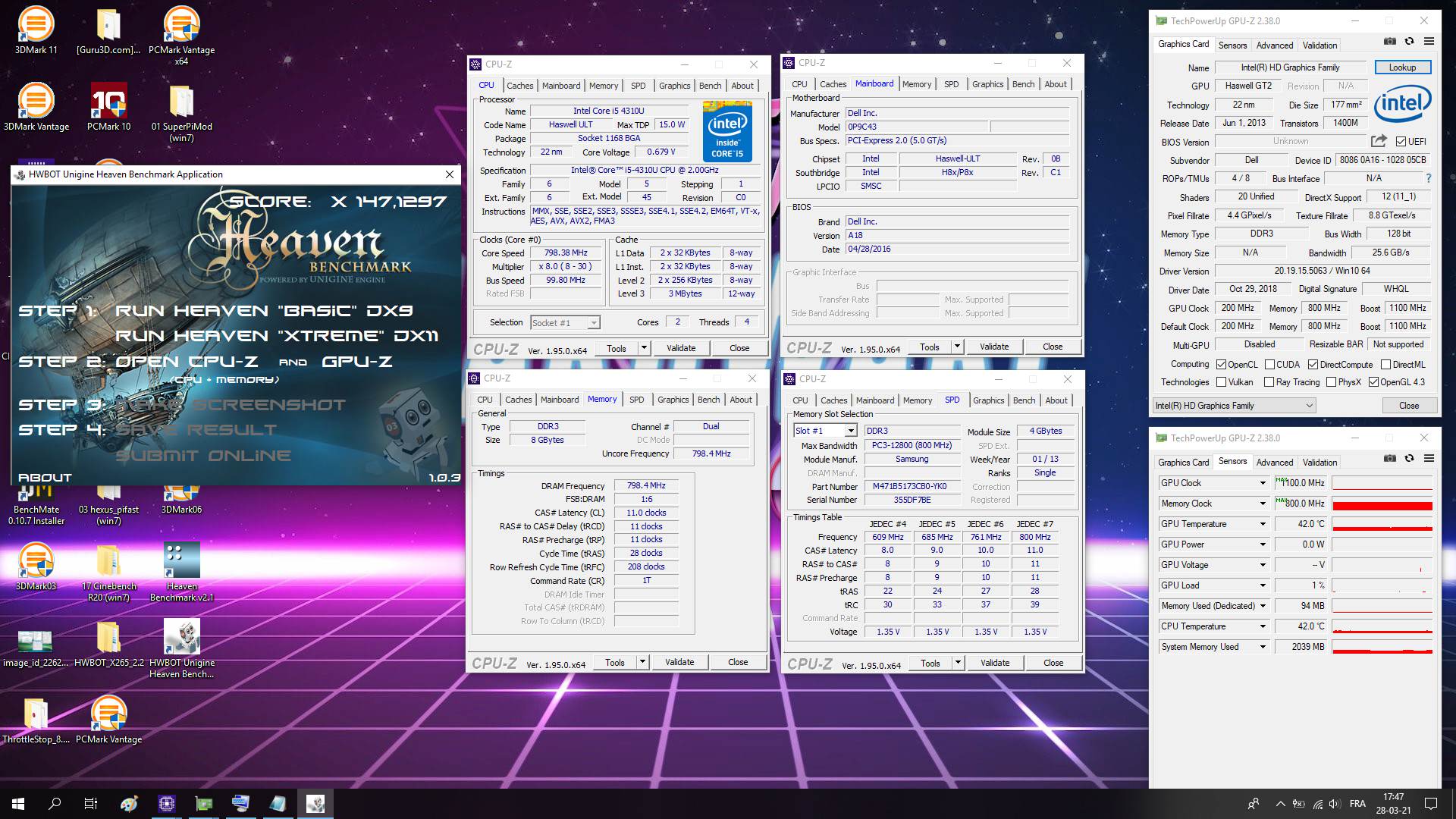
Task: Open Slot #1 memory slot dropdown
Action: pos(825,431)
